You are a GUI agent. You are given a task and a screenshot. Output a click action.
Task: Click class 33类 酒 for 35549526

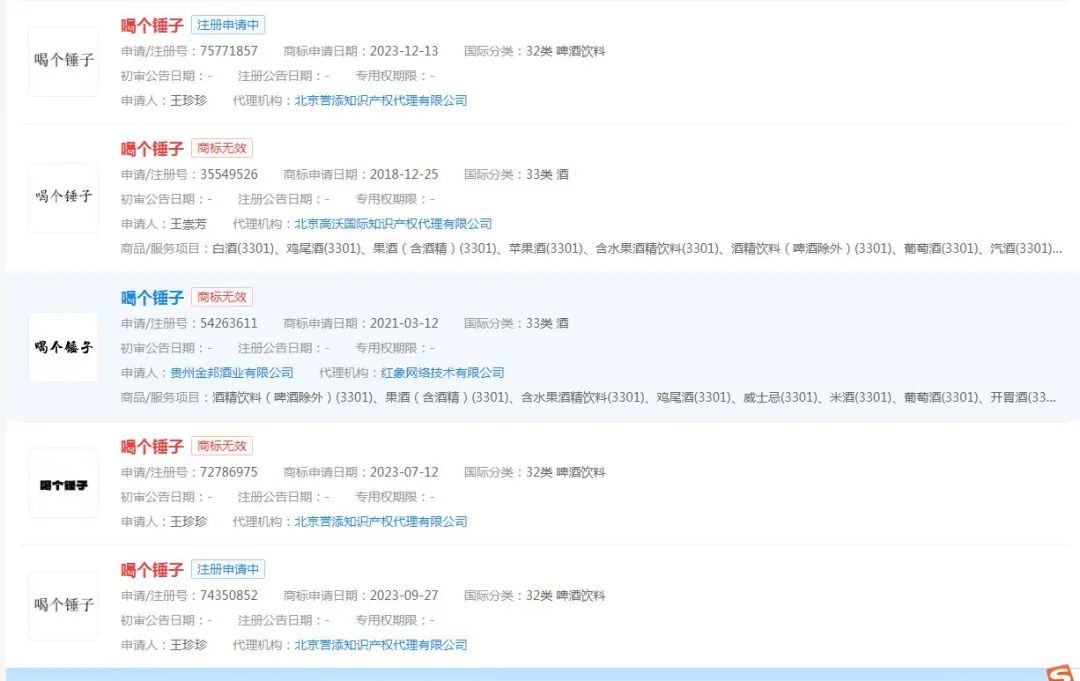pyautogui.click(x=547, y=174)
